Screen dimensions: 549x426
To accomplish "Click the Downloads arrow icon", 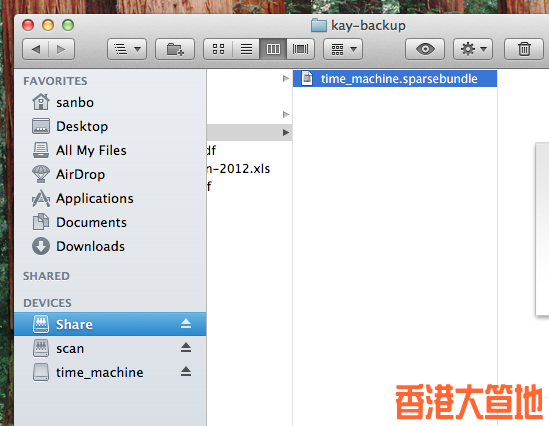I will [41, 246].
